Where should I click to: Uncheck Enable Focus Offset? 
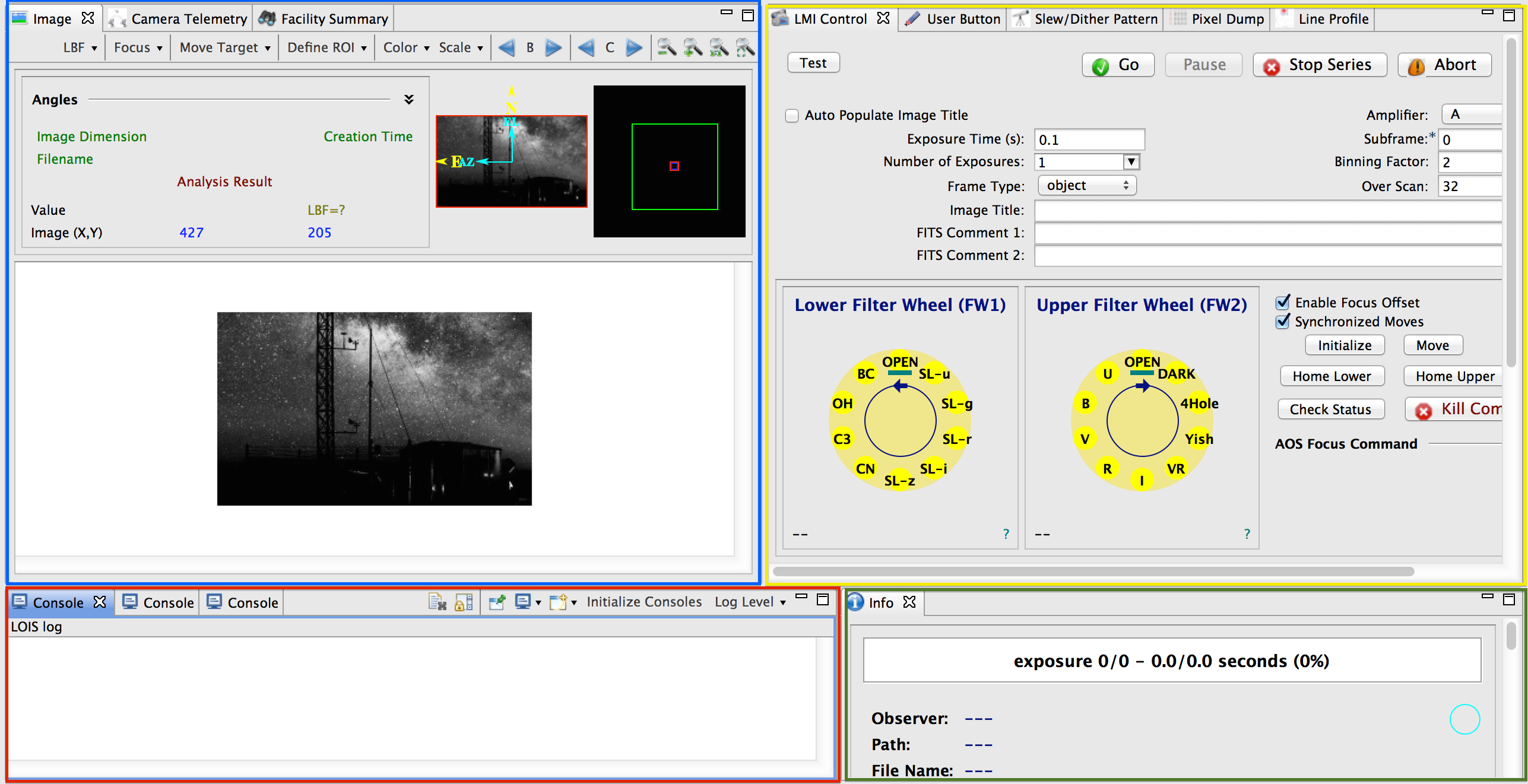click(x=1283, y=302)
